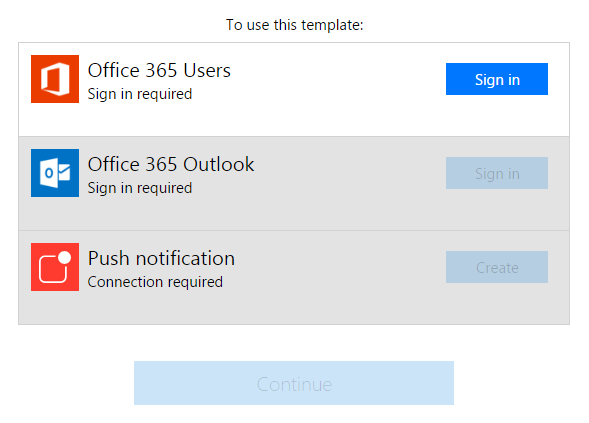Sign in to Office 365 Users
This screenshot has width=589, height=423.
pyautogui.click(x=497, y=79)
